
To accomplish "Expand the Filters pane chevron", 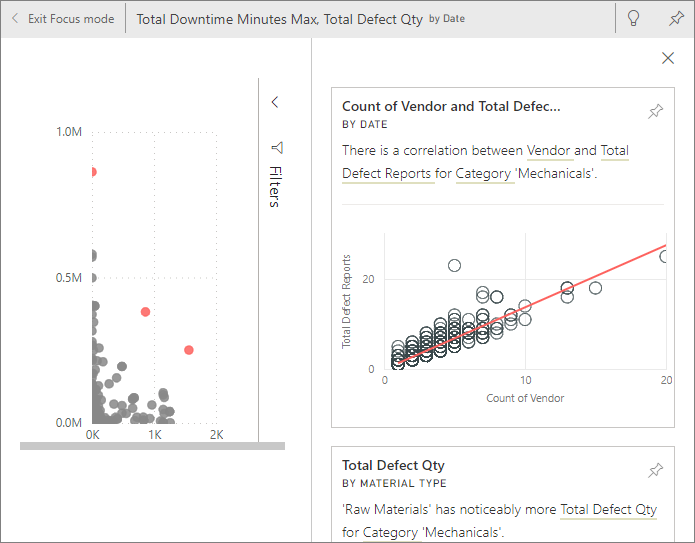I will click(275, 102).
